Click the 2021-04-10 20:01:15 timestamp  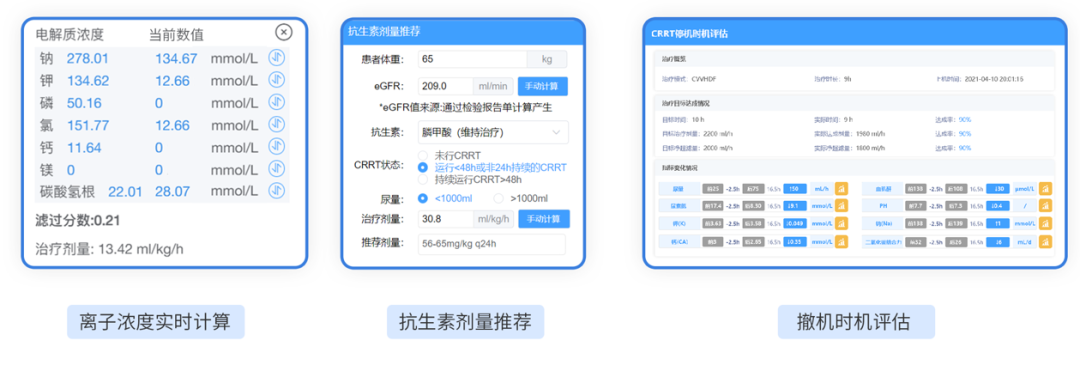[995, 79]
